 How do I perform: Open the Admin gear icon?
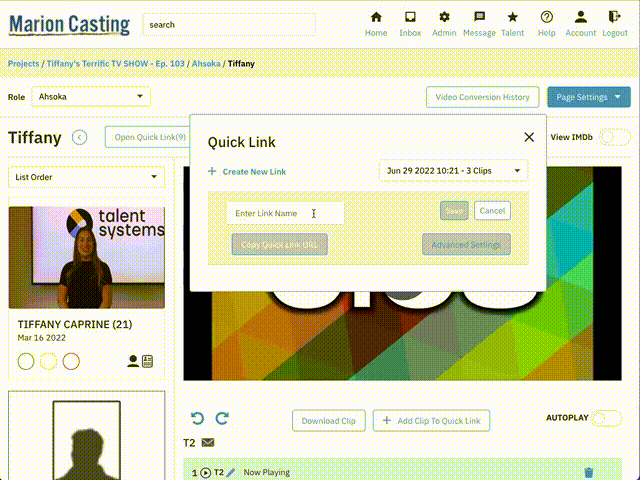[444, 18]
